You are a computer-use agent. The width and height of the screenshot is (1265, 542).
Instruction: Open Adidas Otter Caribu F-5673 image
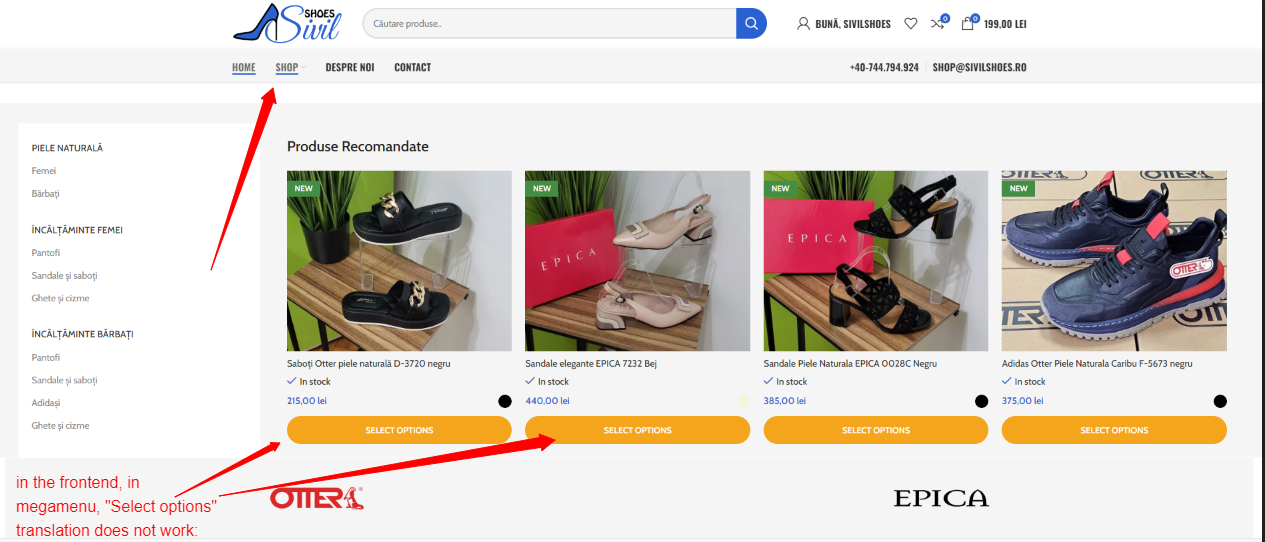coord(1114,261)
